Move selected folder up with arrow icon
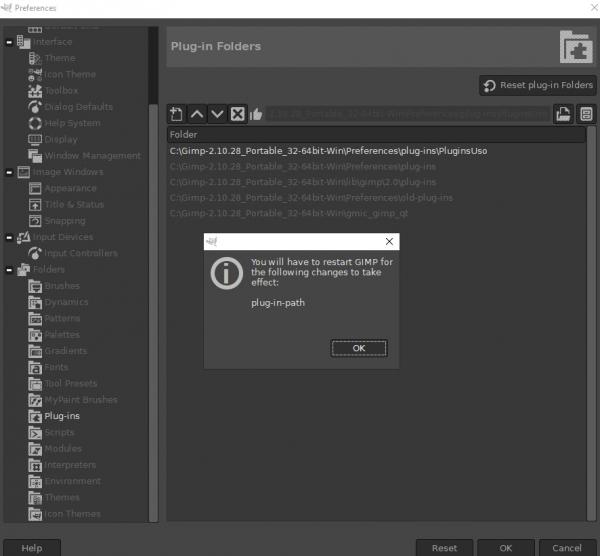This screenshot has width=600, height=556. coord(197,114)
